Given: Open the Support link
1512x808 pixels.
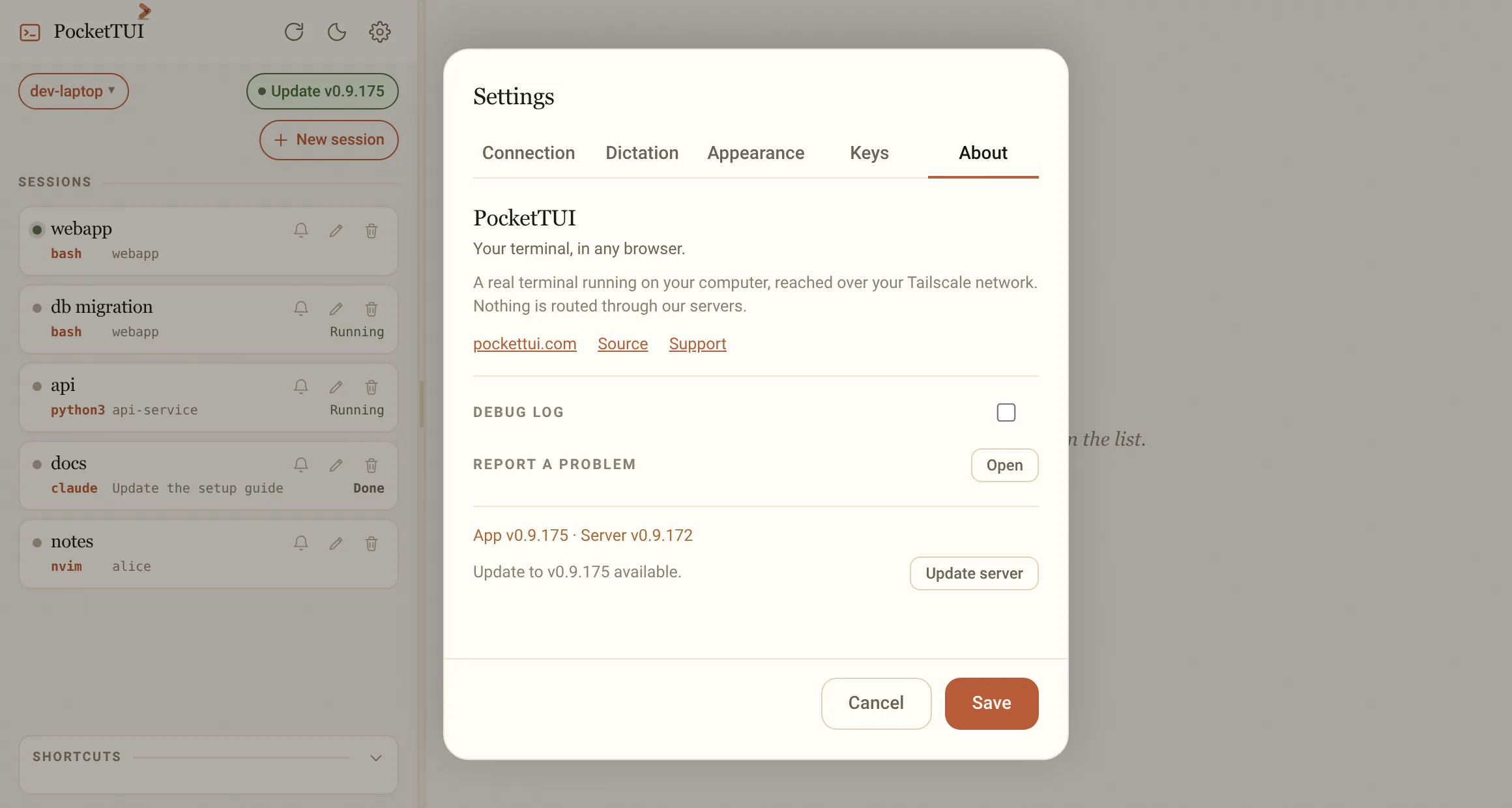Looking at the screenshot, I should 697,344.
